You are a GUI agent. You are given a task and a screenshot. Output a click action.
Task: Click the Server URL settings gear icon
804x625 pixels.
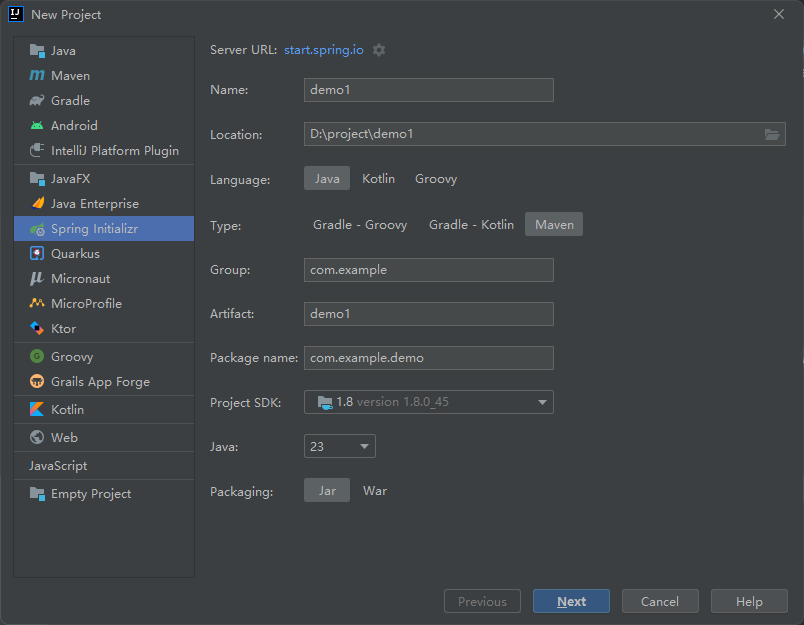pos(379,50)
